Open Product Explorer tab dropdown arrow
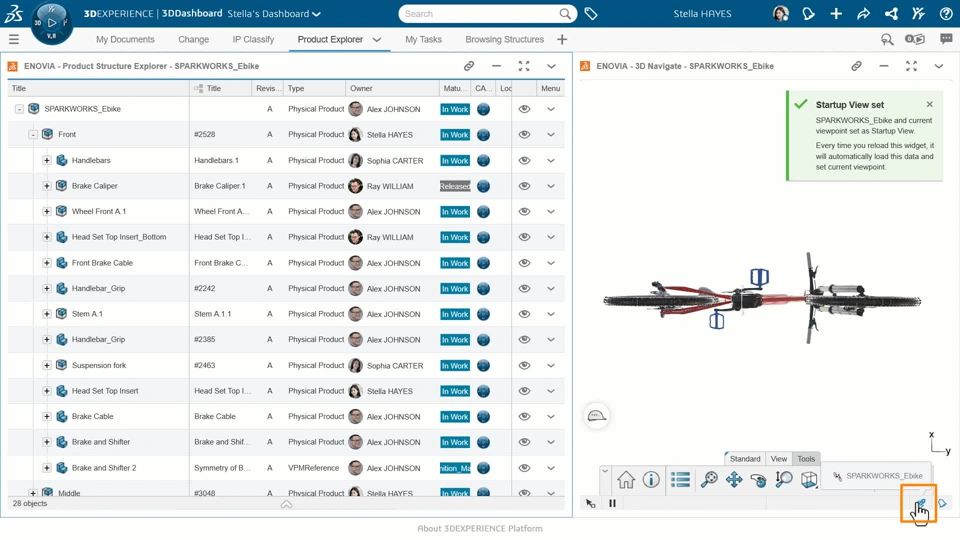The image size is (960, 540). 377,39
